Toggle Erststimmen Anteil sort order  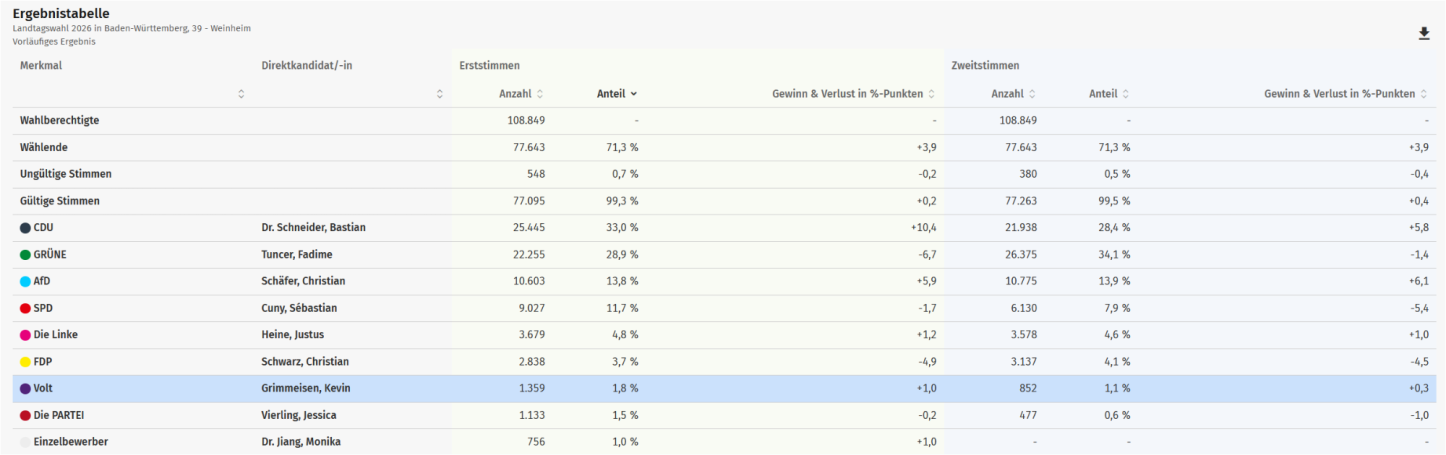(x=633, y=94)
